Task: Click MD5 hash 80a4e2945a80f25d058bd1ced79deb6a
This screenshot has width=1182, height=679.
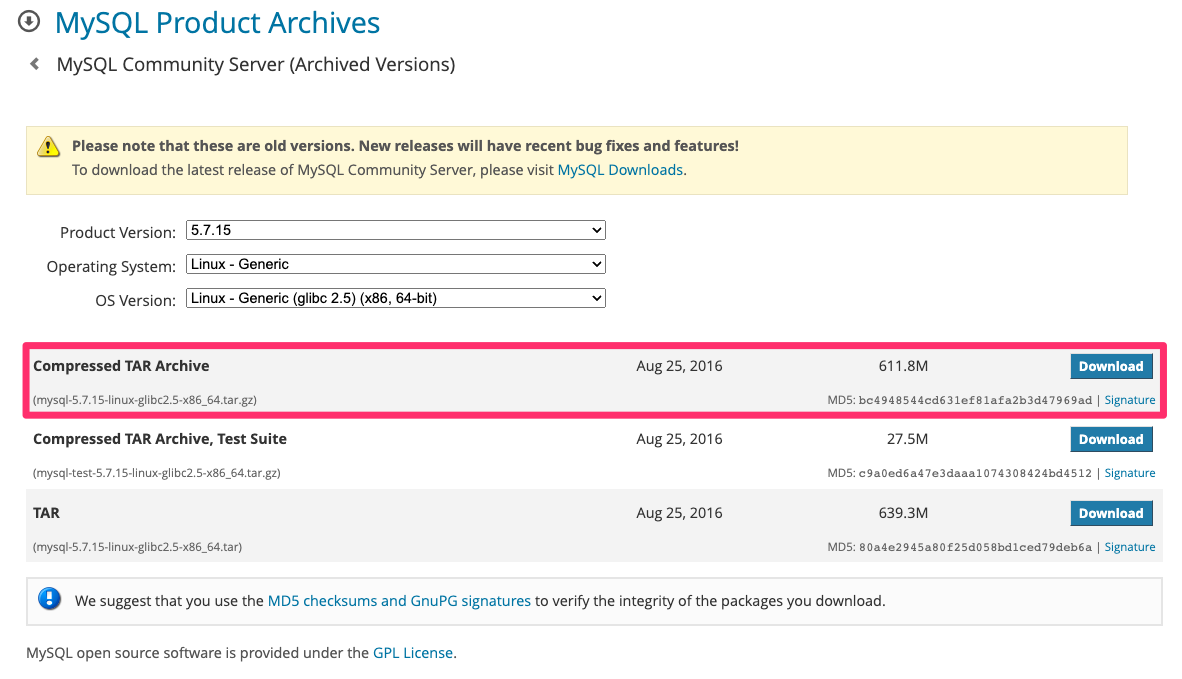Action: [975, 547]
